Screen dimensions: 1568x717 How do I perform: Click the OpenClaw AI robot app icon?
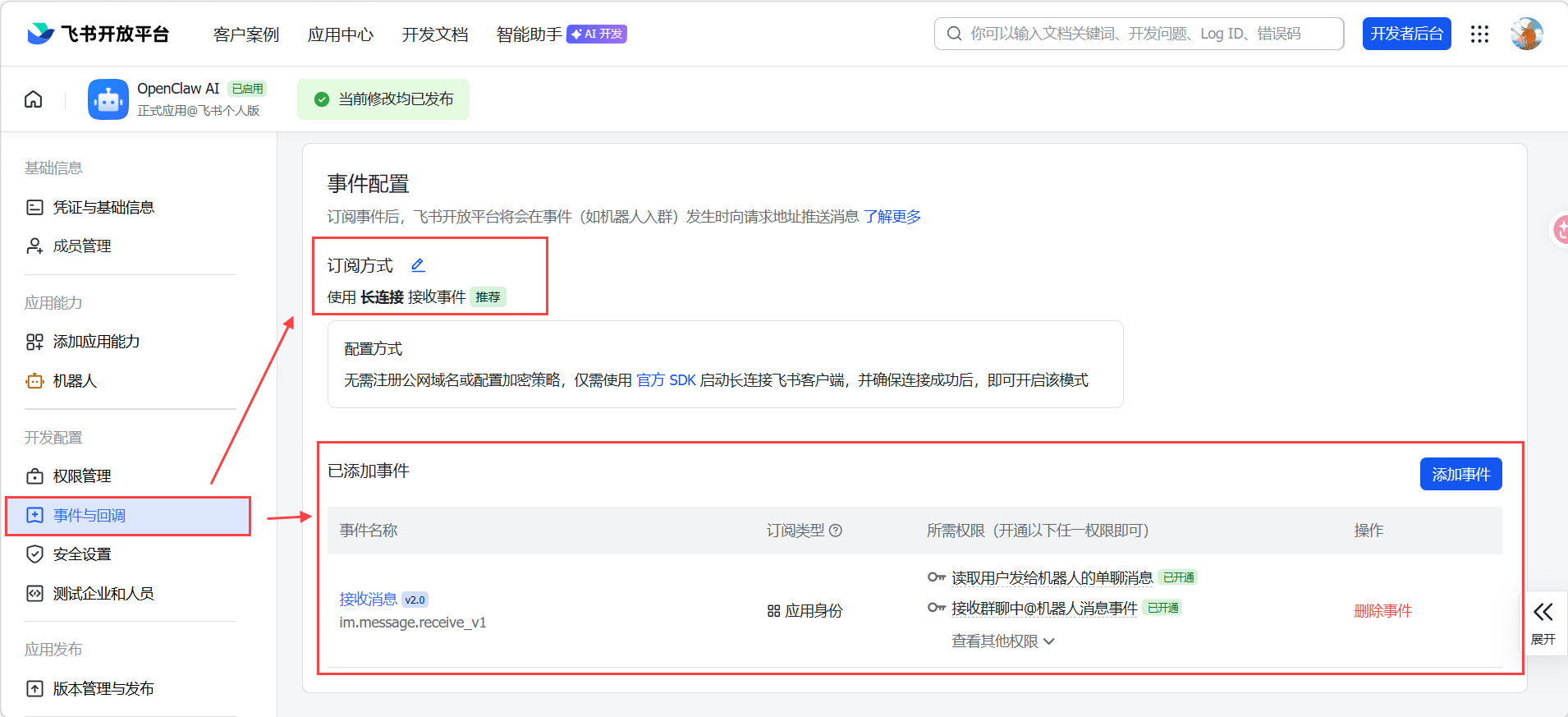tap(108, 99)
